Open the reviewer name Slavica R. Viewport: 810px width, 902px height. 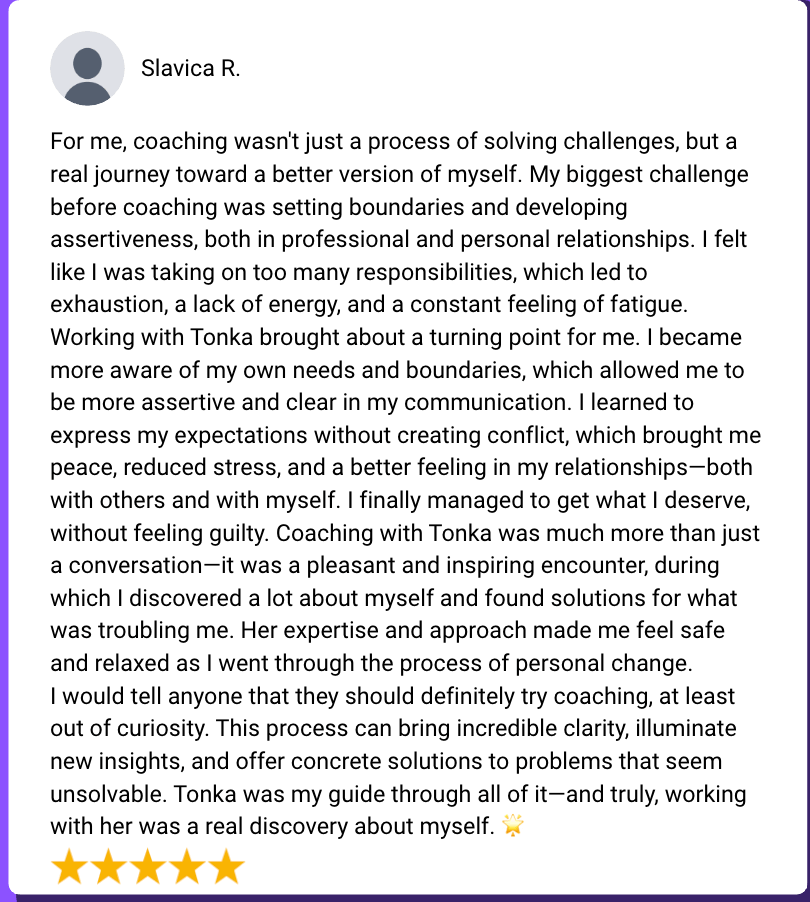[190, 69]
